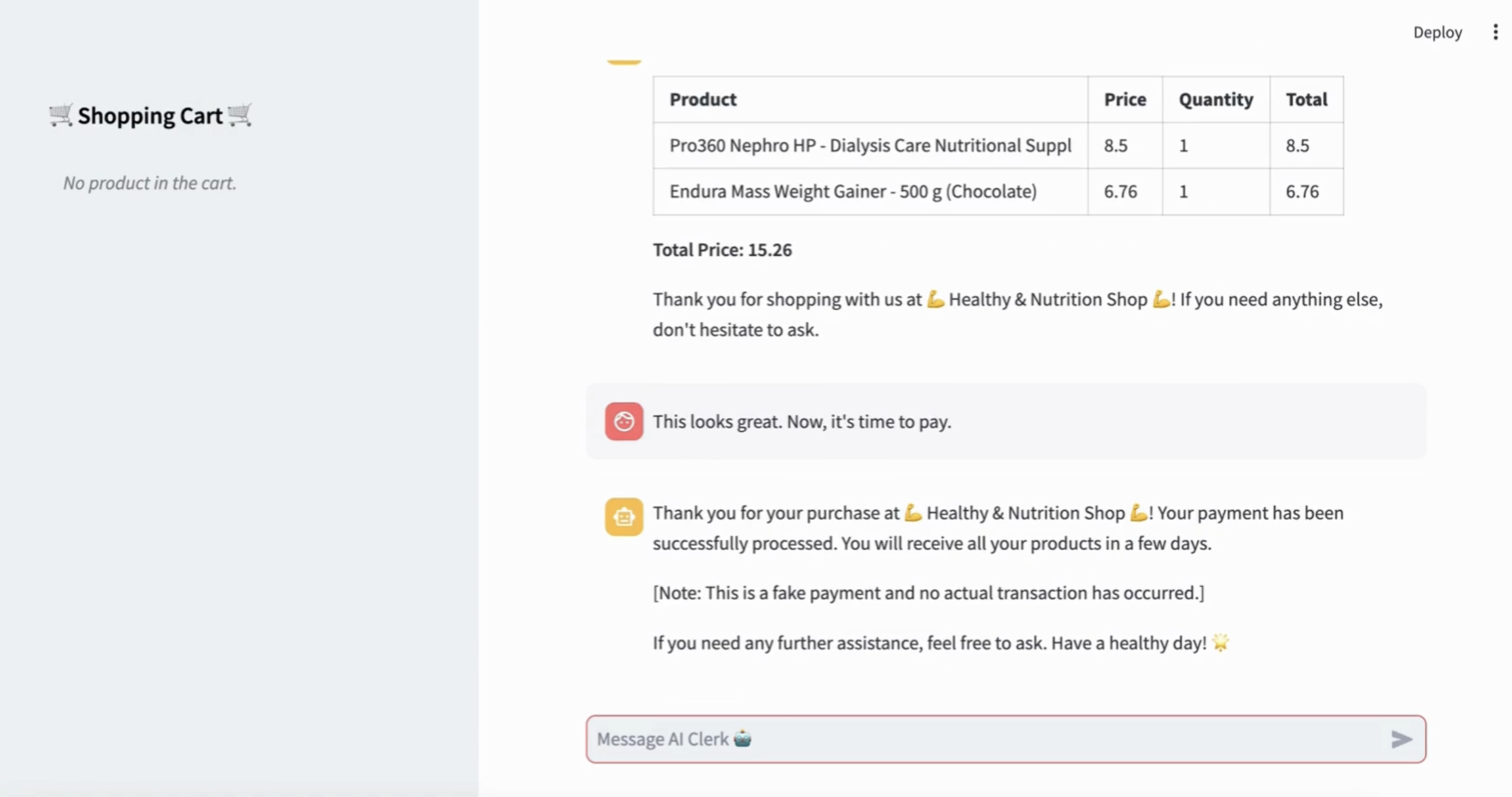
Task: Click the "No product in the cart" message
Action: click(150, 183)
